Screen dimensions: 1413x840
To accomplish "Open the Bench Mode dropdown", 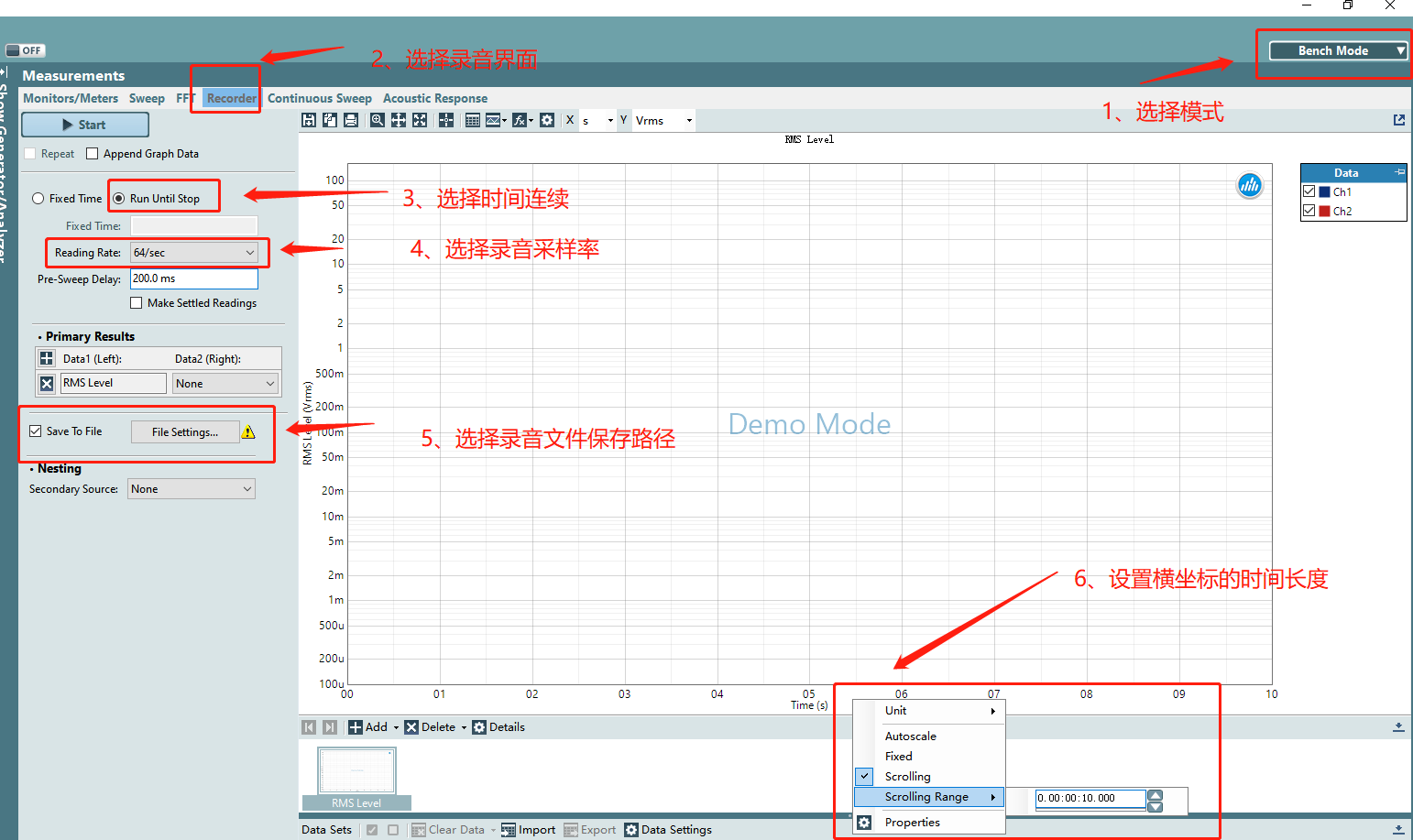I will tap(1338, 51).
